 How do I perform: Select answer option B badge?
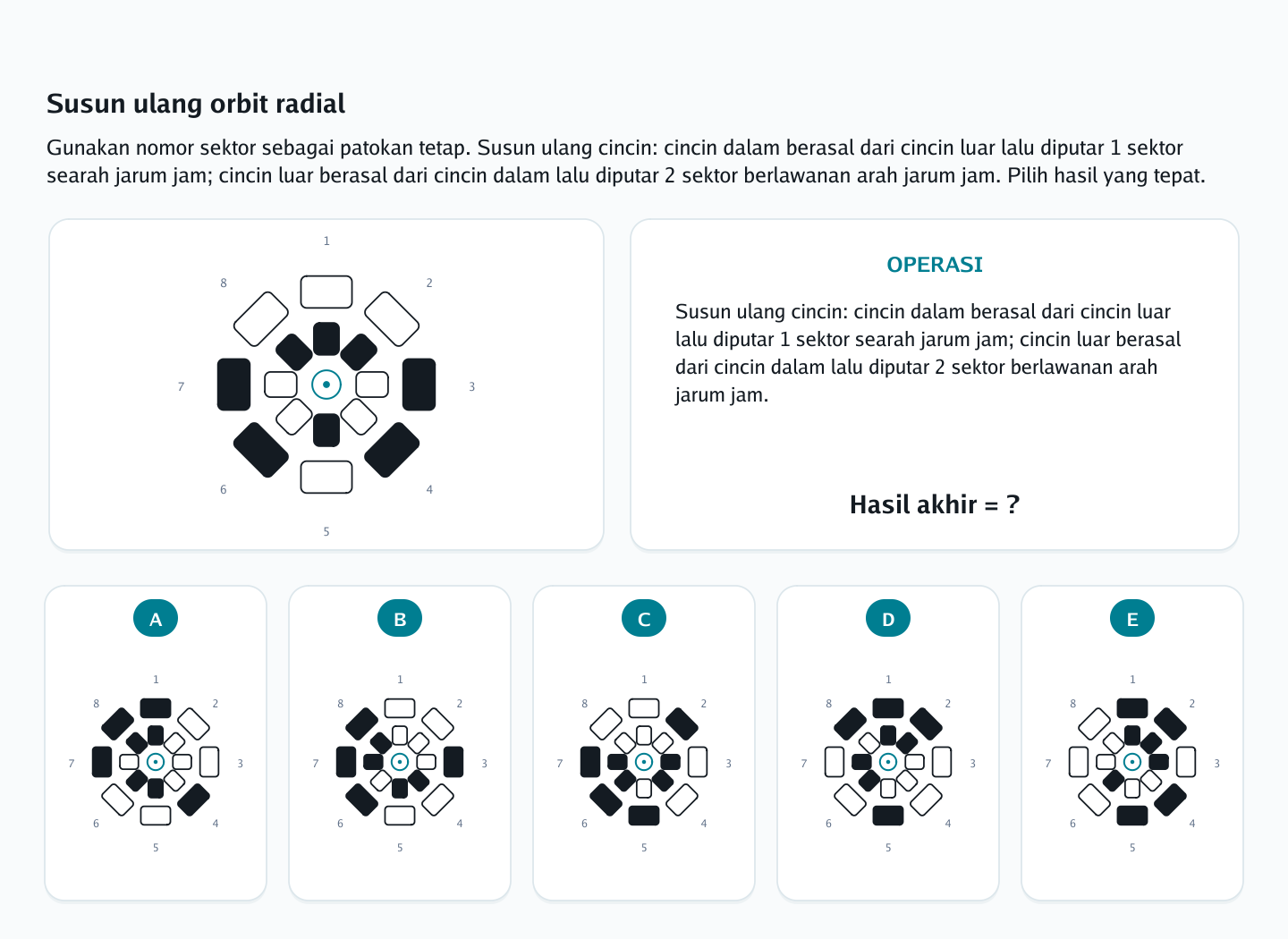400,618
